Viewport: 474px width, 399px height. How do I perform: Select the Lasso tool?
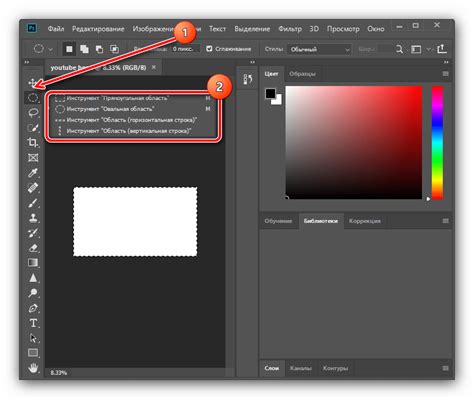click(x=33, y=113)
